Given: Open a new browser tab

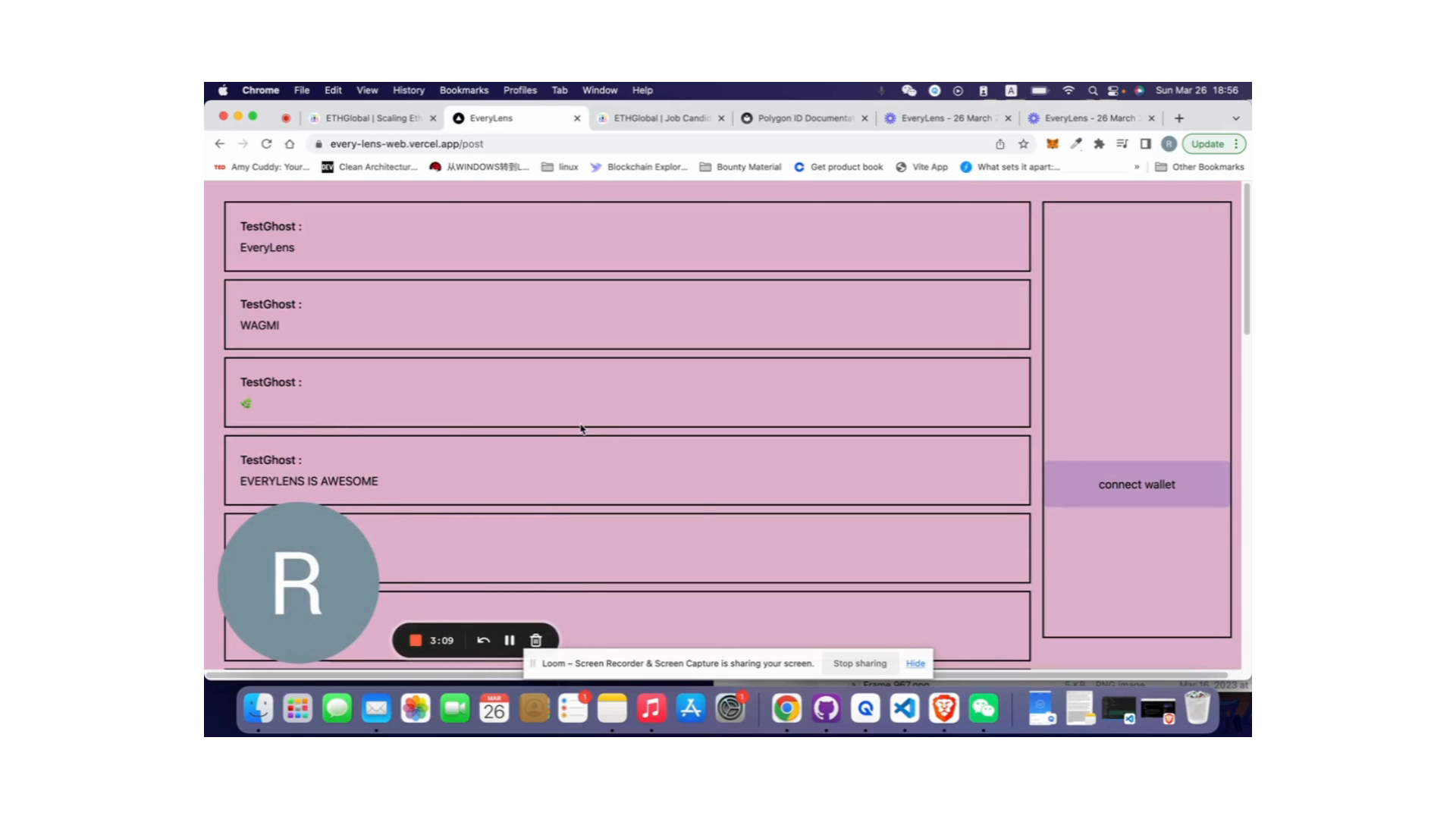Looking at the screenshot, I should click(1179, 118).
